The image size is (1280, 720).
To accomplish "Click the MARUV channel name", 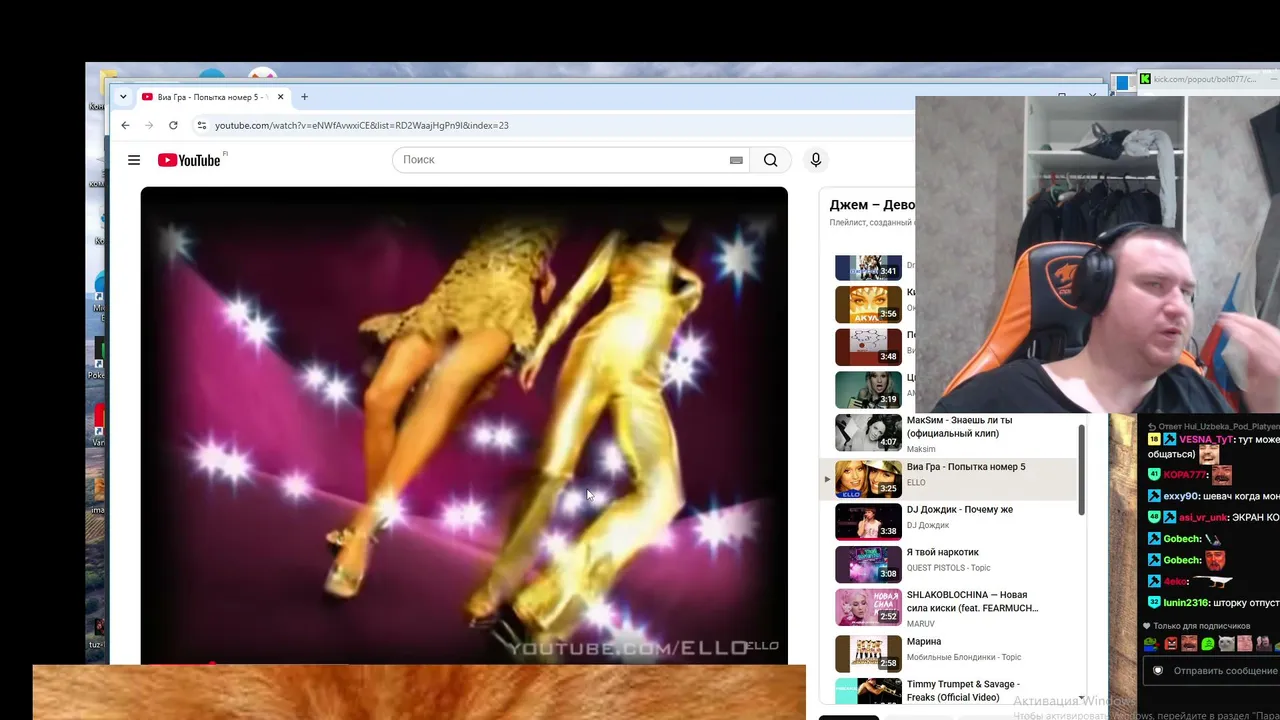I will [x=921, y=624].
